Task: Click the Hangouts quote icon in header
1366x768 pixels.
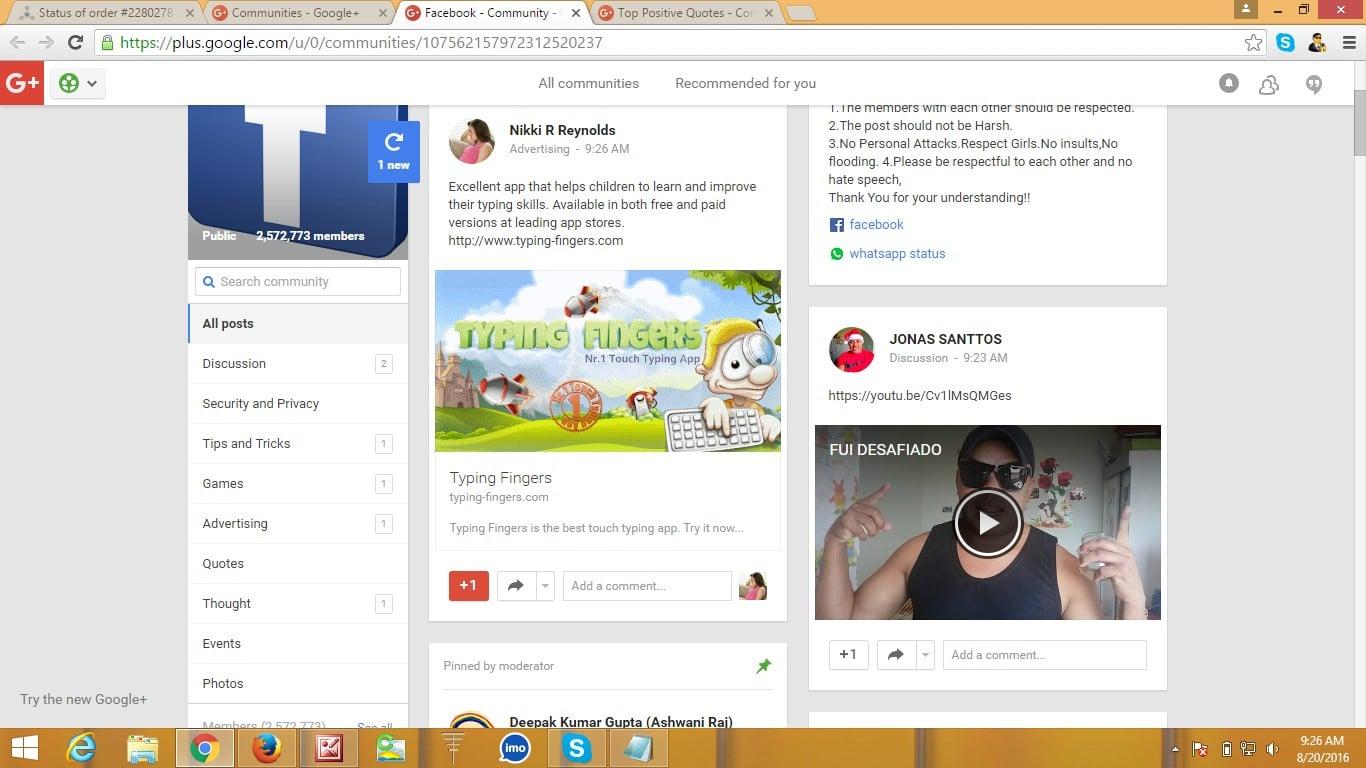Action: click(1314, 84)
